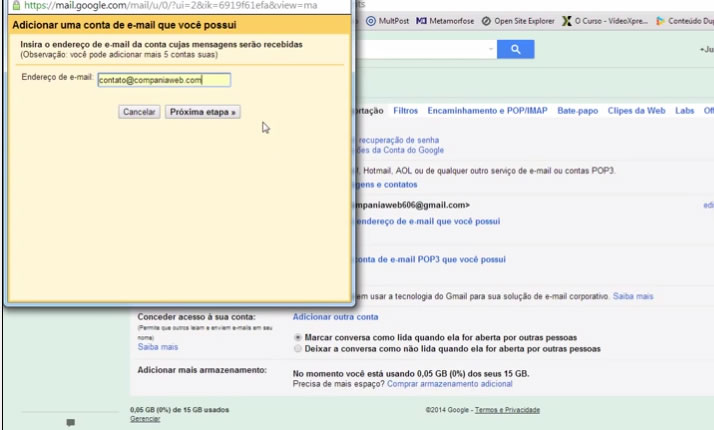This screenshot has width=714, height=430.
Task: Open the O Curso - VideoXpre bookmark
Action: [x=605, y=21]
